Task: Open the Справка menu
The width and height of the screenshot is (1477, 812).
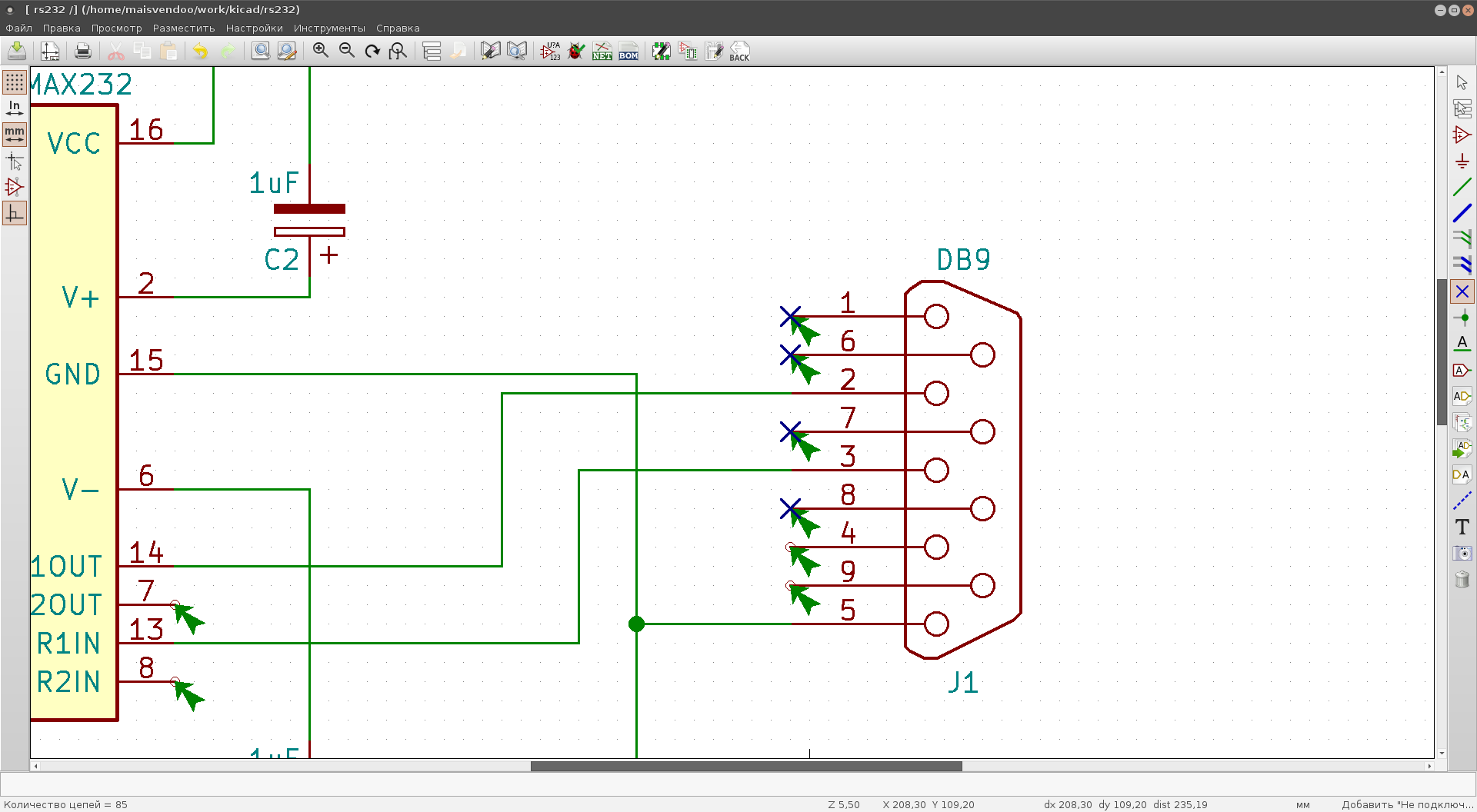Action: [398, 28]
